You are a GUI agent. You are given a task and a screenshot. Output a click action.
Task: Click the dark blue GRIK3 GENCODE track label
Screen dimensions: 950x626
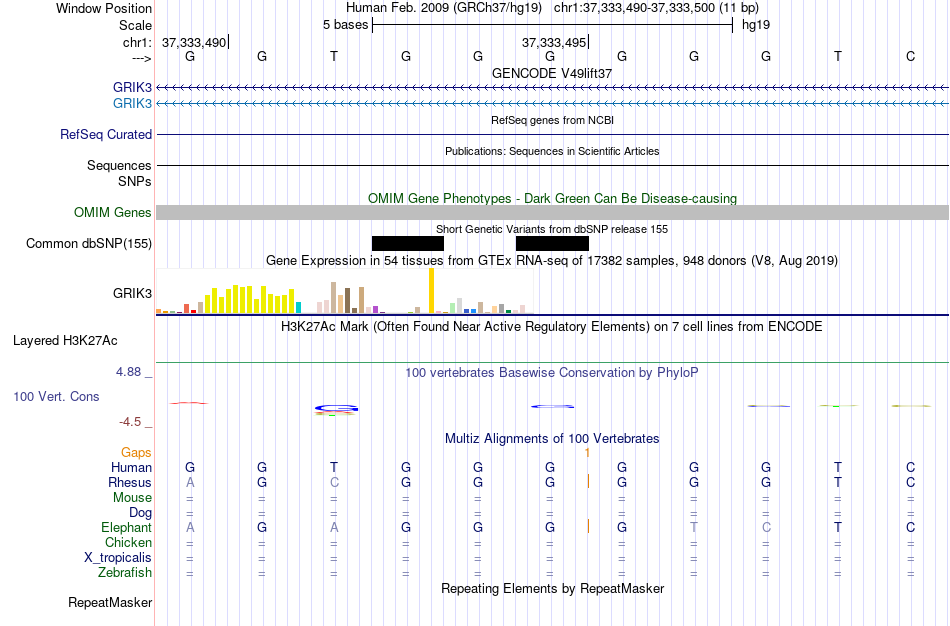pos(132,87)
